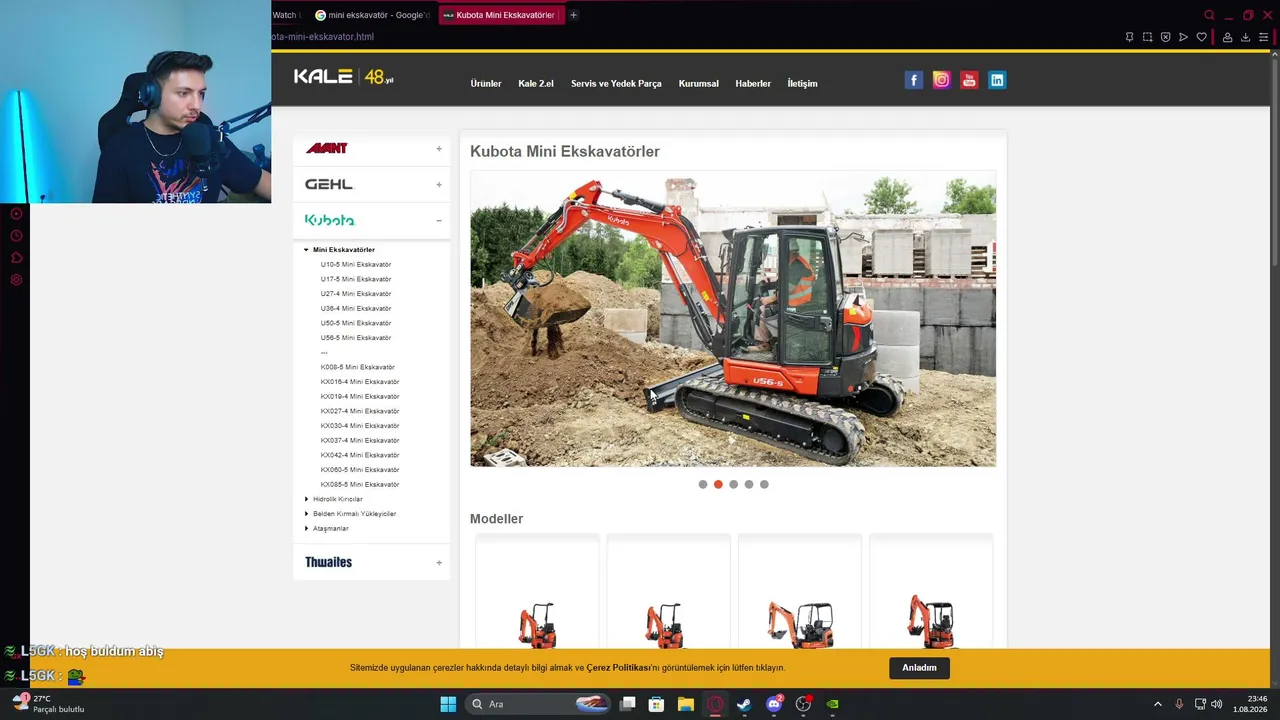Screen dimensions: 1280x720
Task: Click the ad blocker shield icon
Action: [1165, 37]
